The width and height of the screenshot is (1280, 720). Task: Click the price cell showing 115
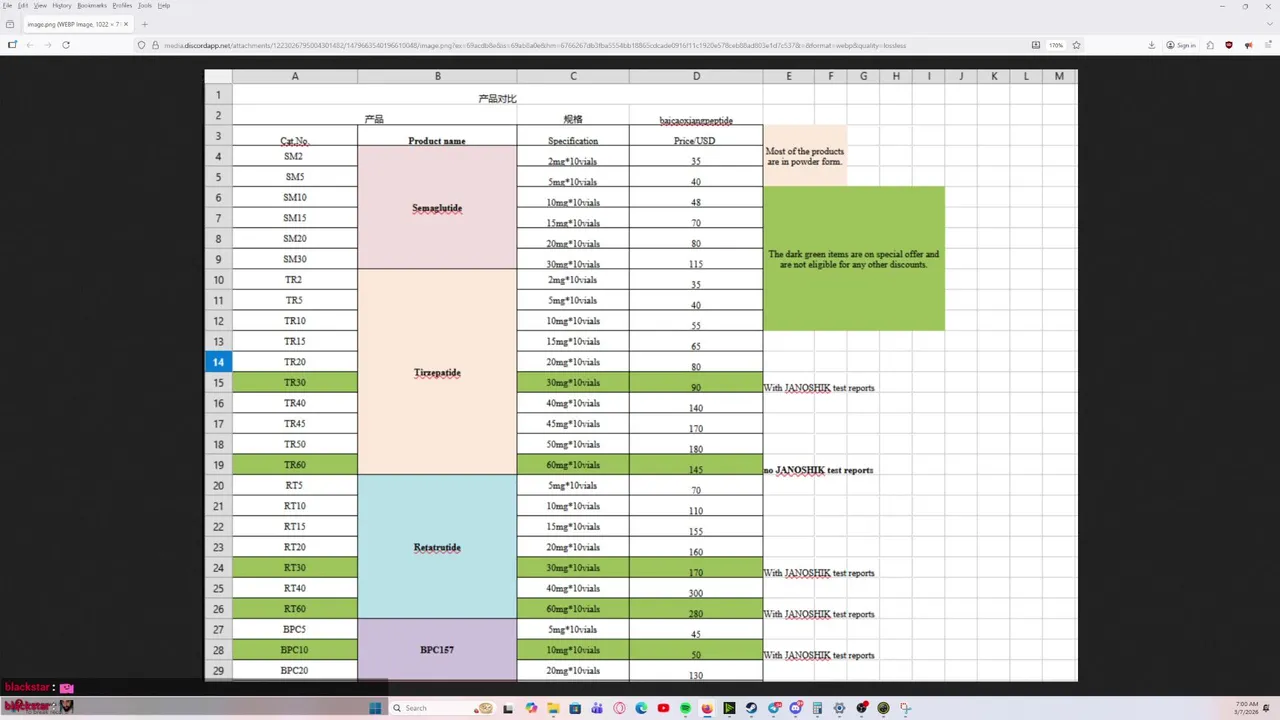(696, 260)
